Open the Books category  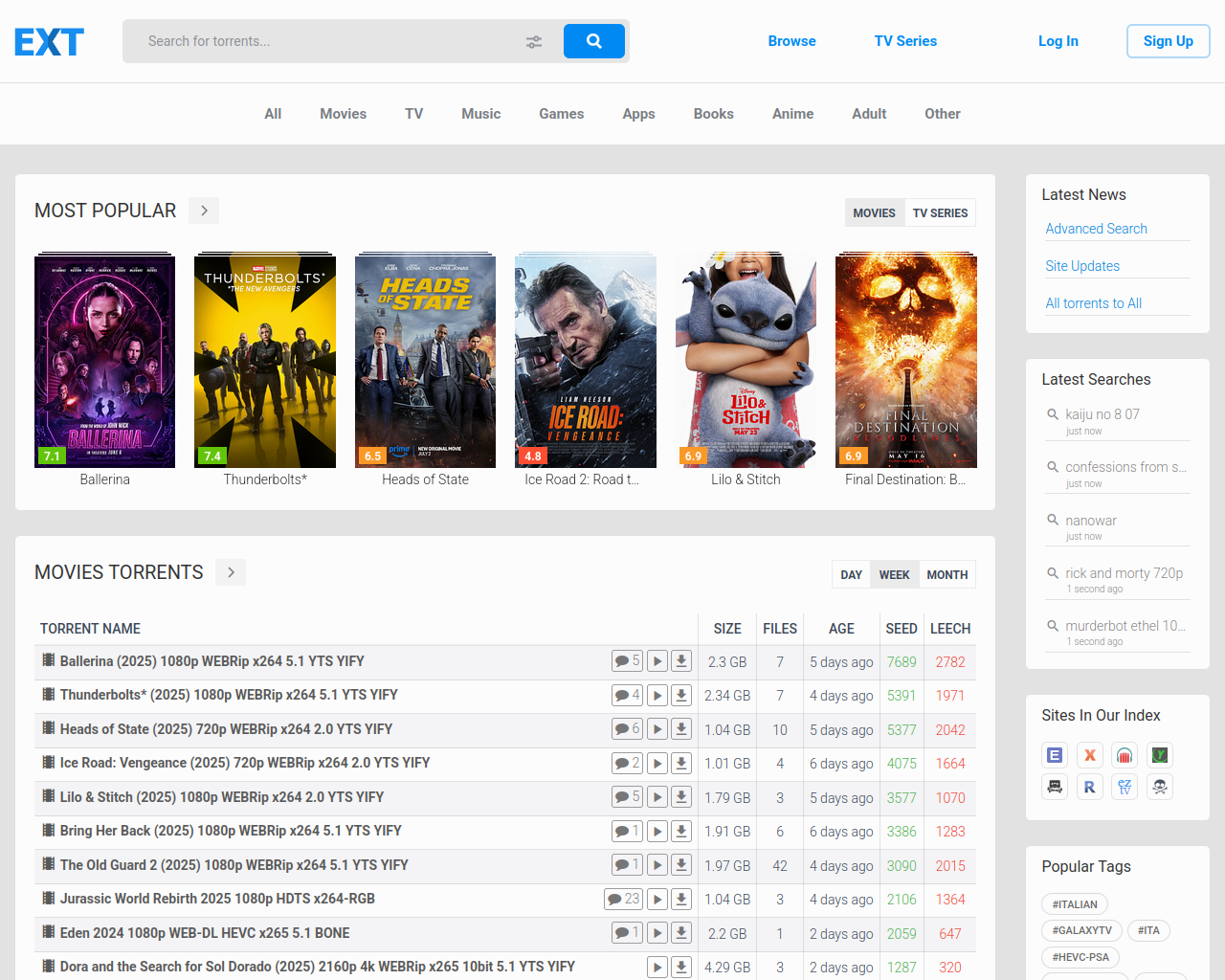714,114
